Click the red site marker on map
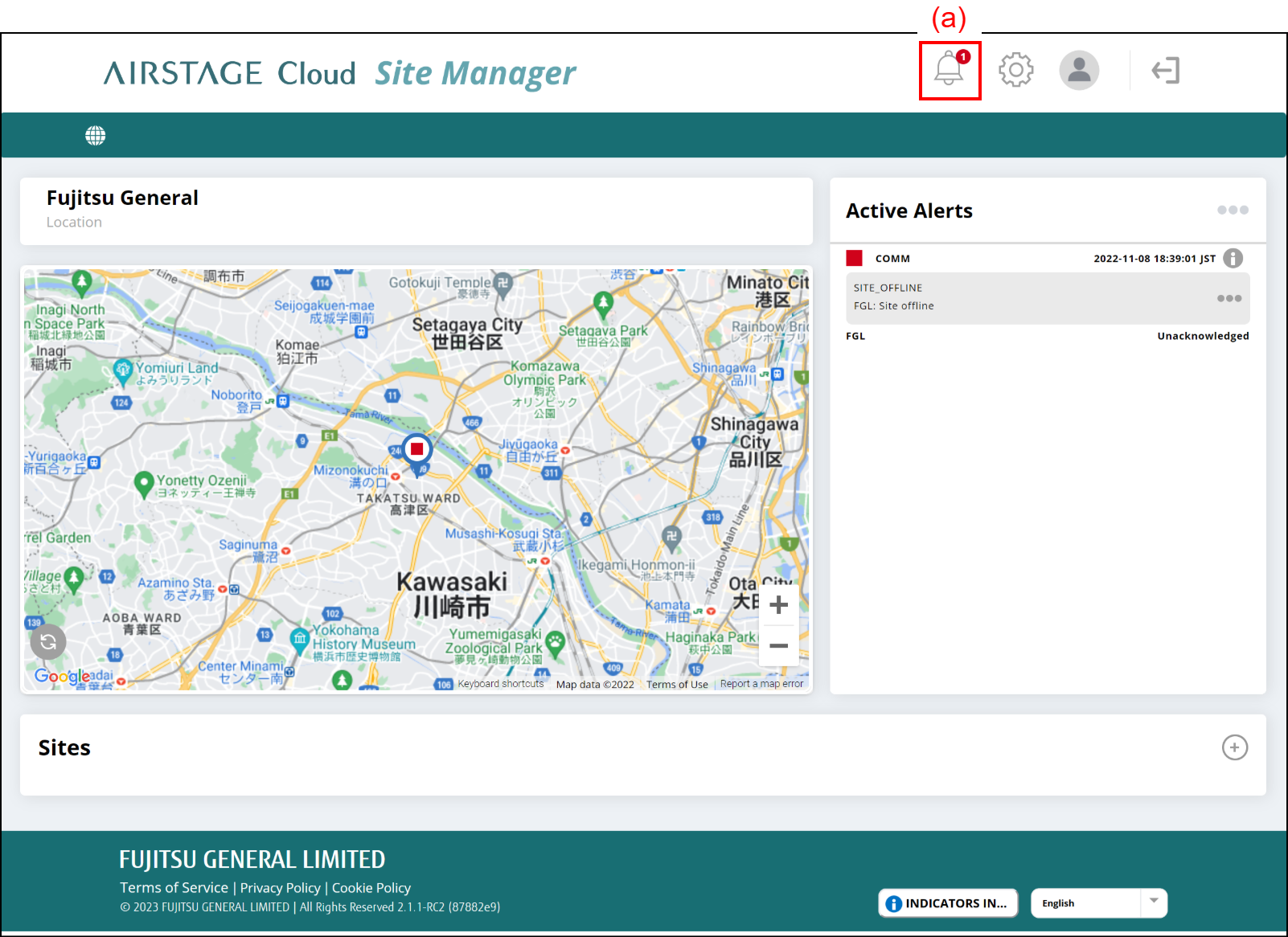This screenshot has width=1288, height=937. point(416,449)
